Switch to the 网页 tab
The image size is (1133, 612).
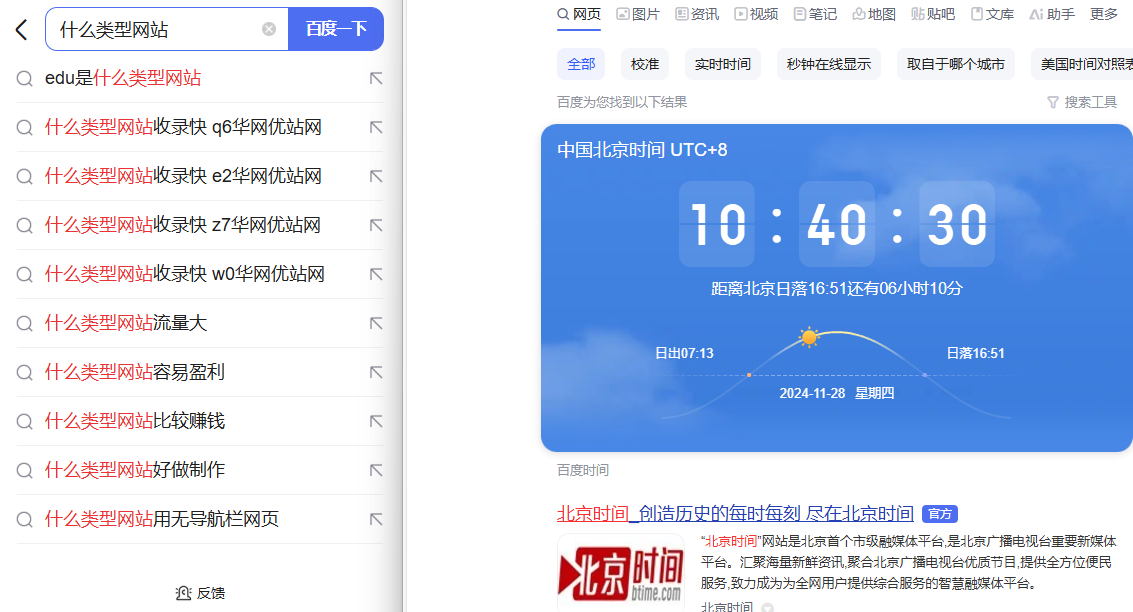(579, 14)
